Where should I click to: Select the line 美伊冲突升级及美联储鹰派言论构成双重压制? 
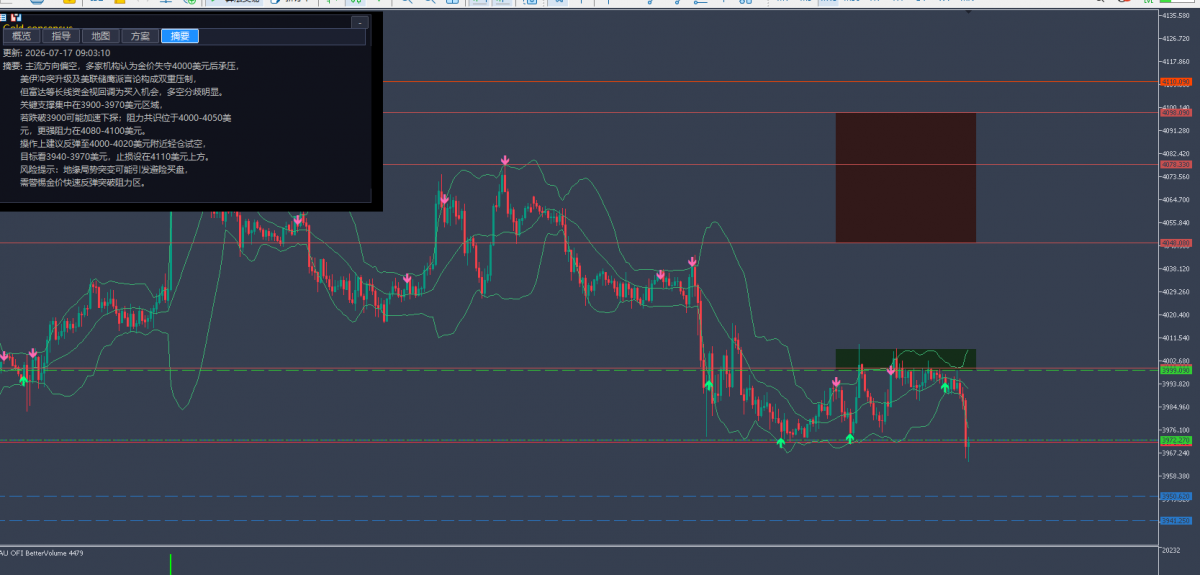108,79
